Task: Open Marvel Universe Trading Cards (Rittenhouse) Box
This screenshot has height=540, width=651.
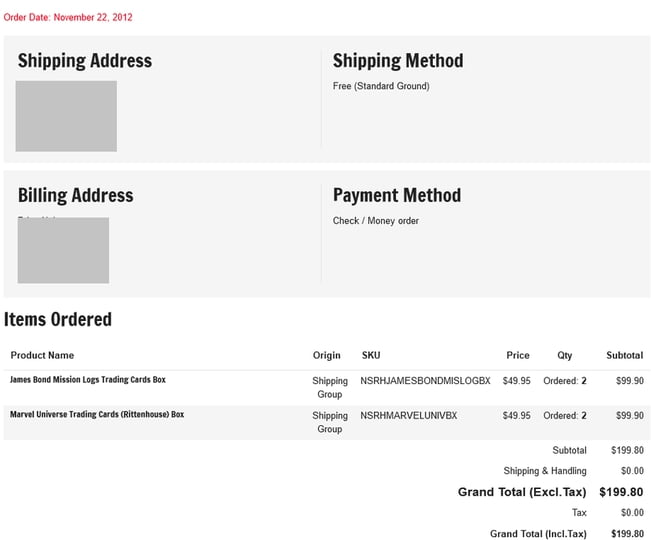Action: (x=97, y=414)
